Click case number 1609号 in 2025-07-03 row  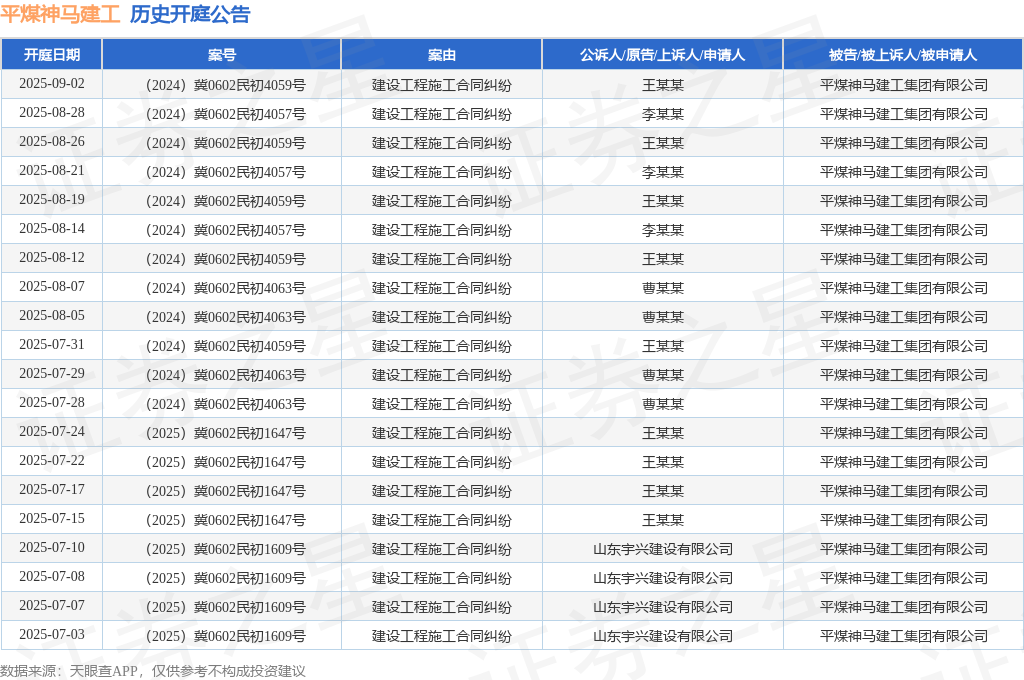(x=222, y=636)
